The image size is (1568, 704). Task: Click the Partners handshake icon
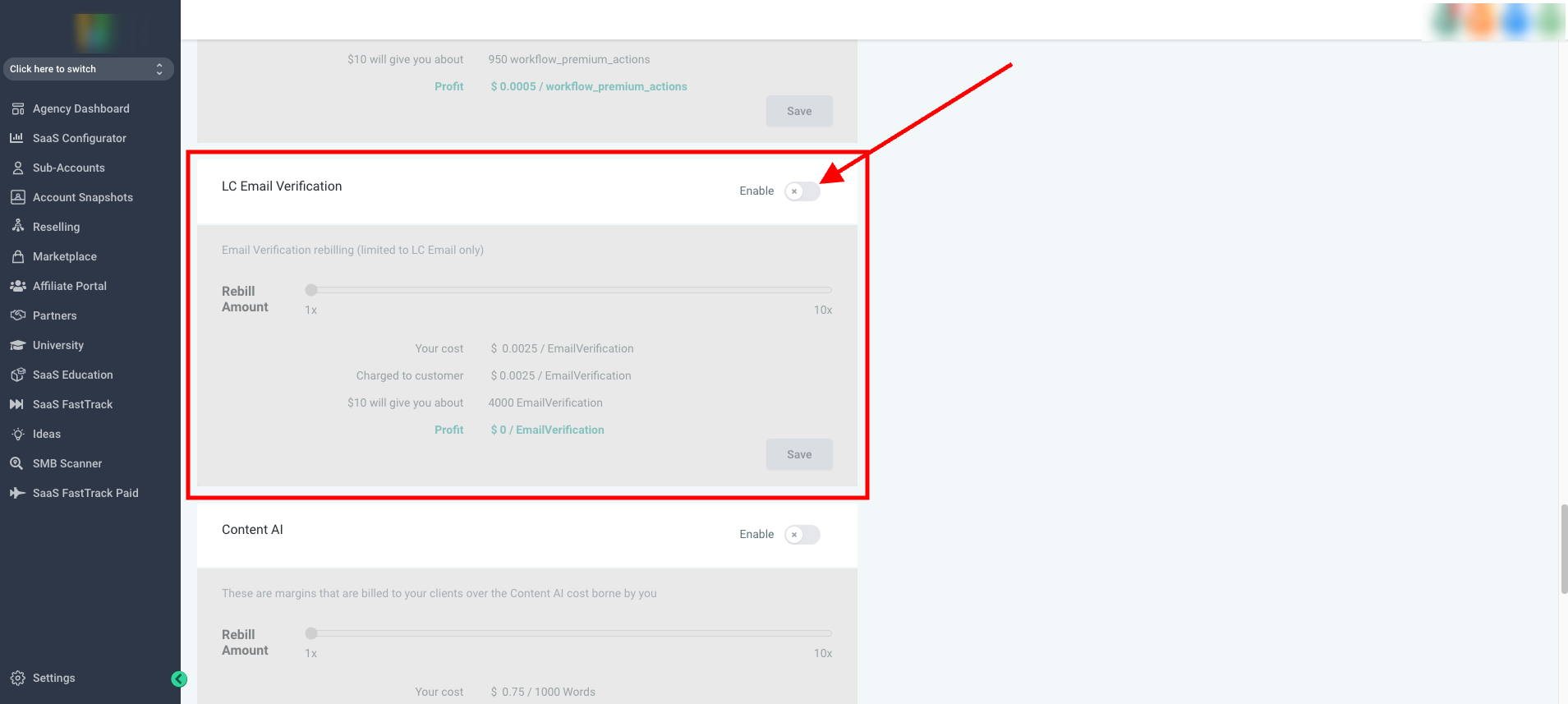tap(17, 315)
